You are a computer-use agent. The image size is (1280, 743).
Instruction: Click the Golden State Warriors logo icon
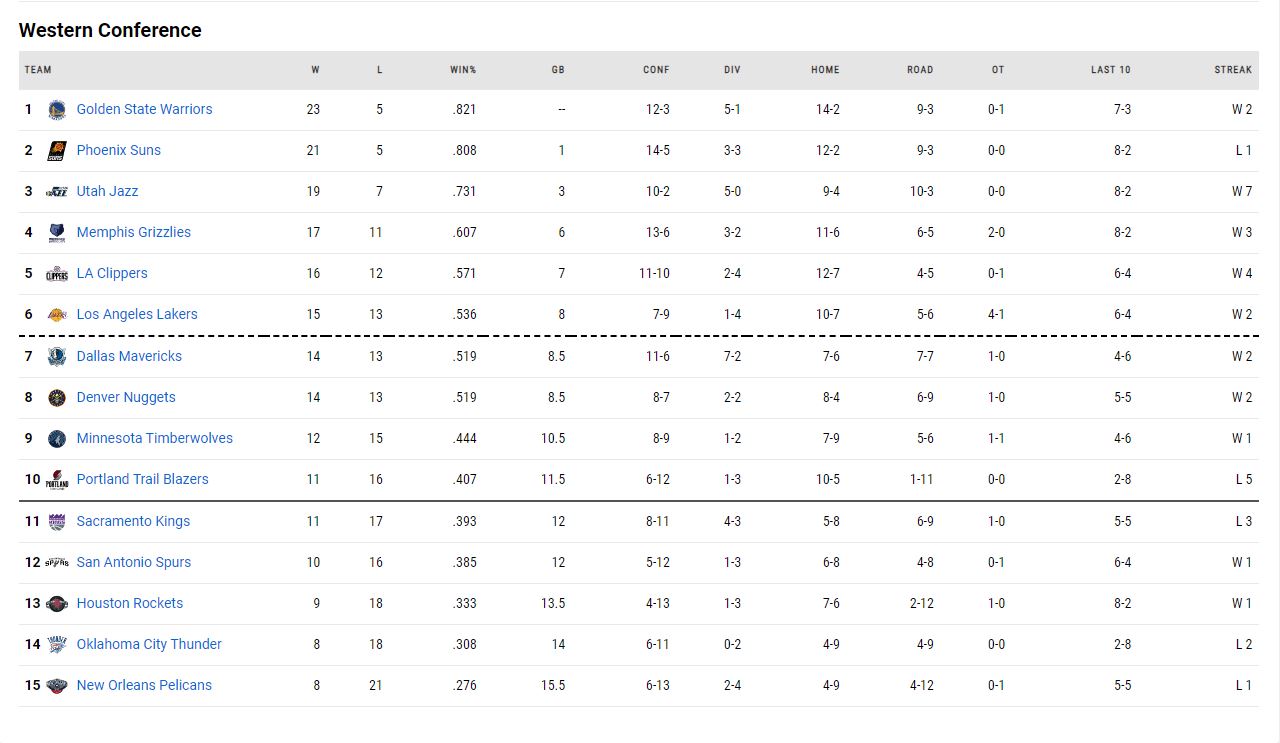coord(57,109)
